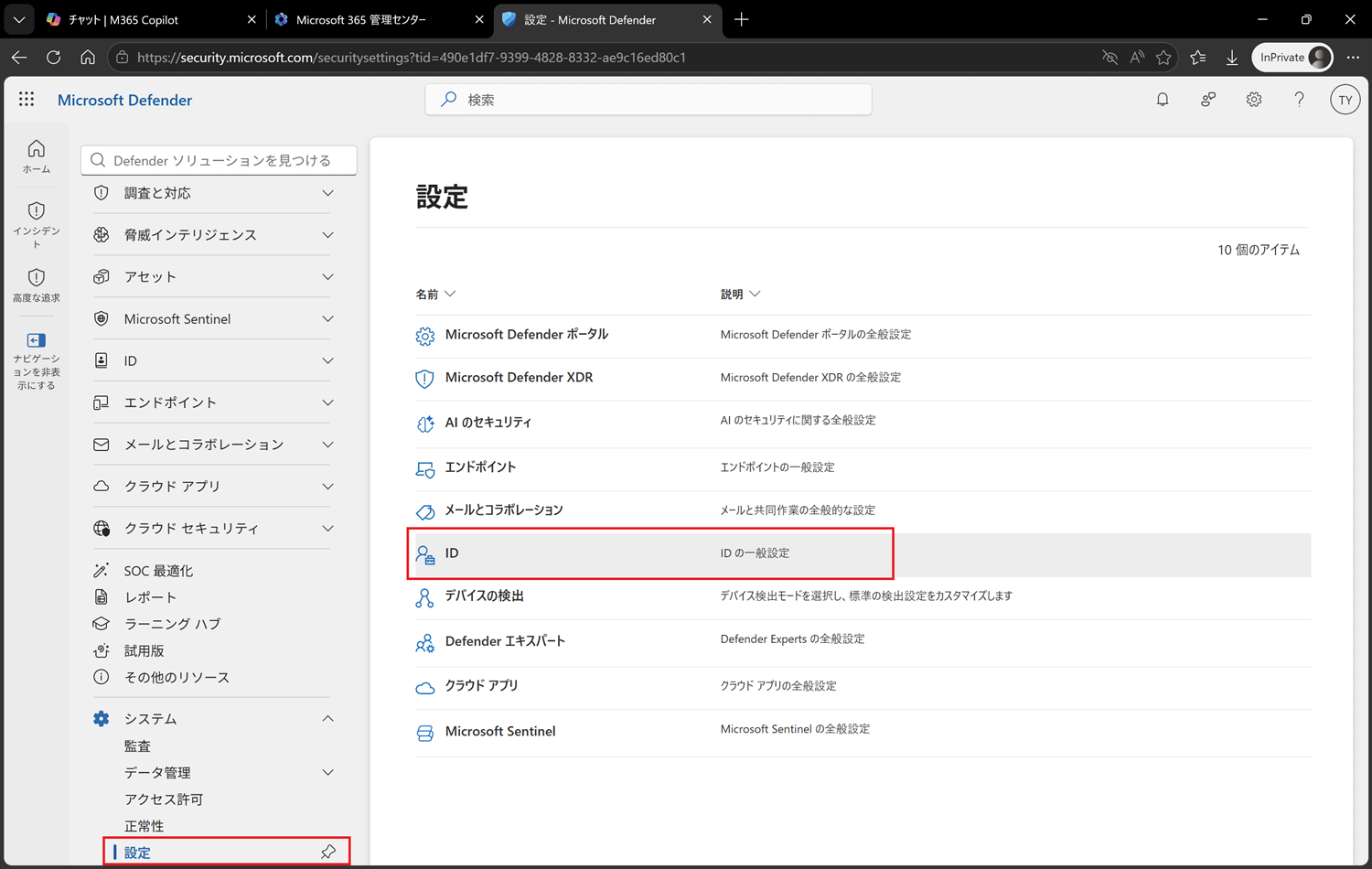The height and width of the screenshot is (869, 1372).
Task: Add page to favorites with star icon
Action: click(1163, 58)
